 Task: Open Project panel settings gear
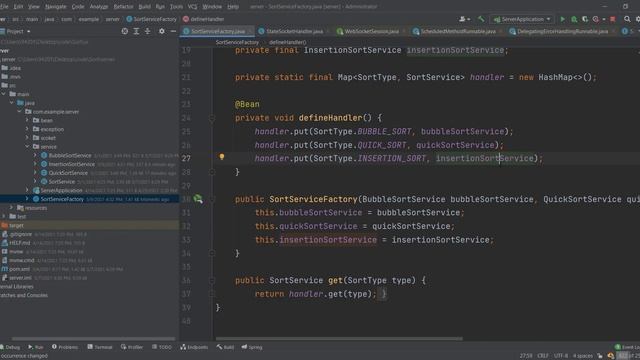coord(162,31)
